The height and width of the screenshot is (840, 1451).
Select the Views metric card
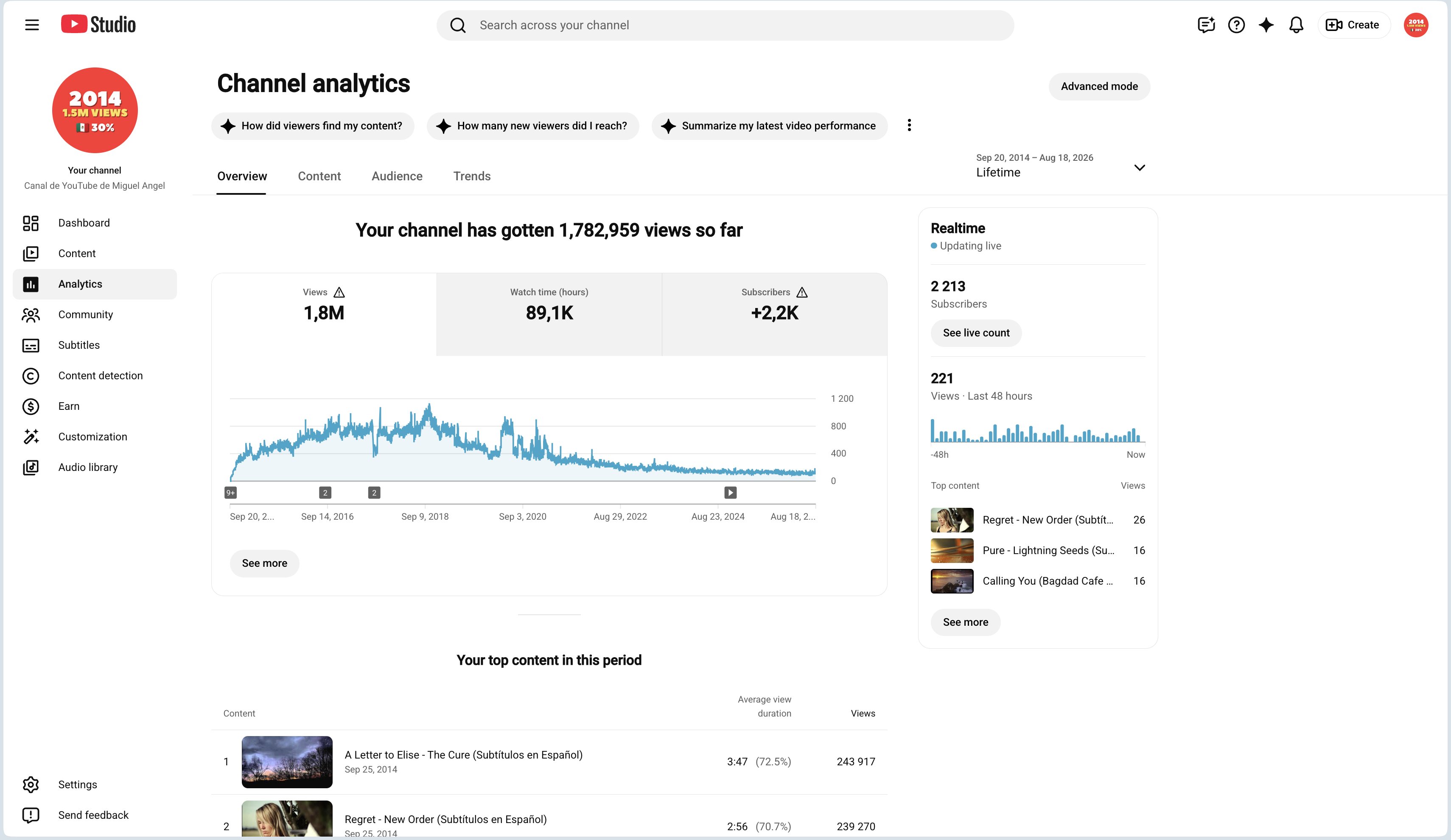324,314
